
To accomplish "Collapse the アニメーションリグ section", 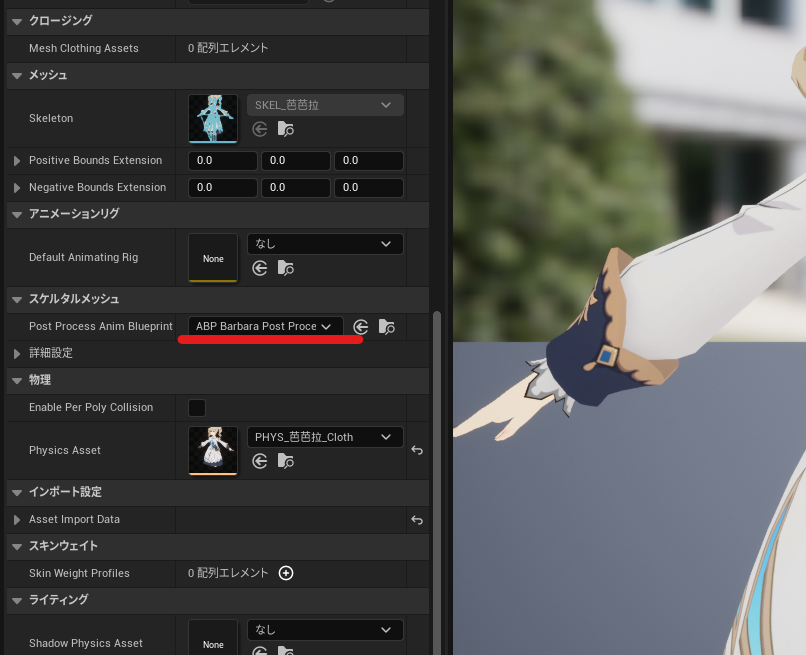I will (x=17, y=214).
